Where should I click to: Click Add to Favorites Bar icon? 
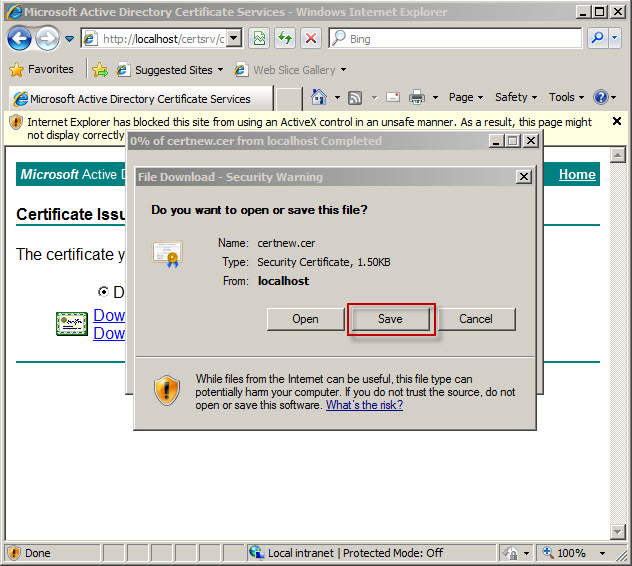coord(100,70)
